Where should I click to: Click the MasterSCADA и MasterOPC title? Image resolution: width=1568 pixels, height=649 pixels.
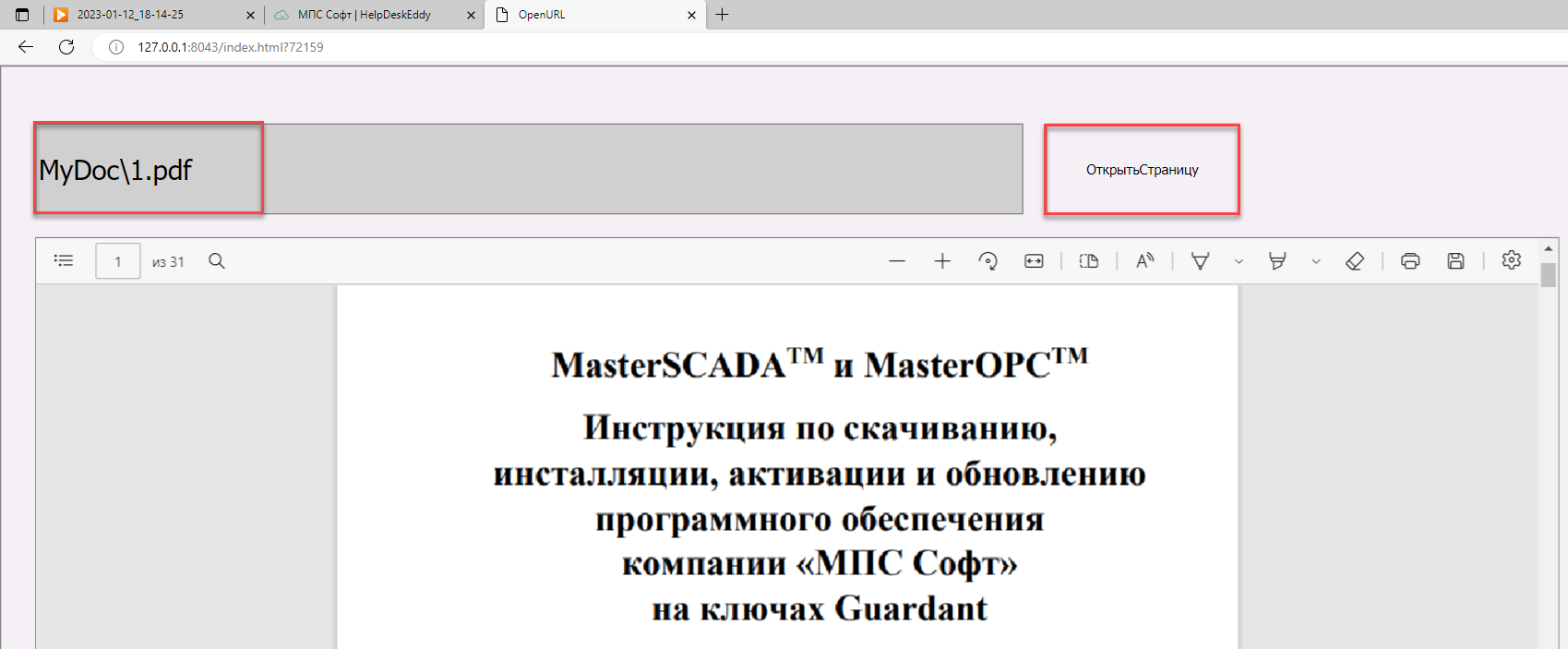pos(820,365)
